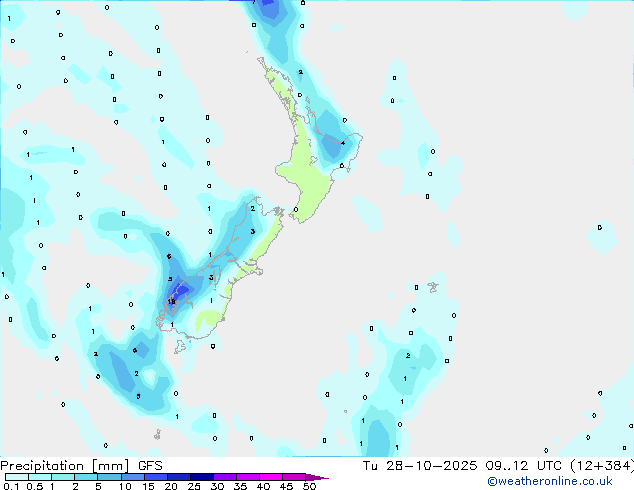
Task: Click the "50" legend scale label
Action: click(x=309, y=486)
